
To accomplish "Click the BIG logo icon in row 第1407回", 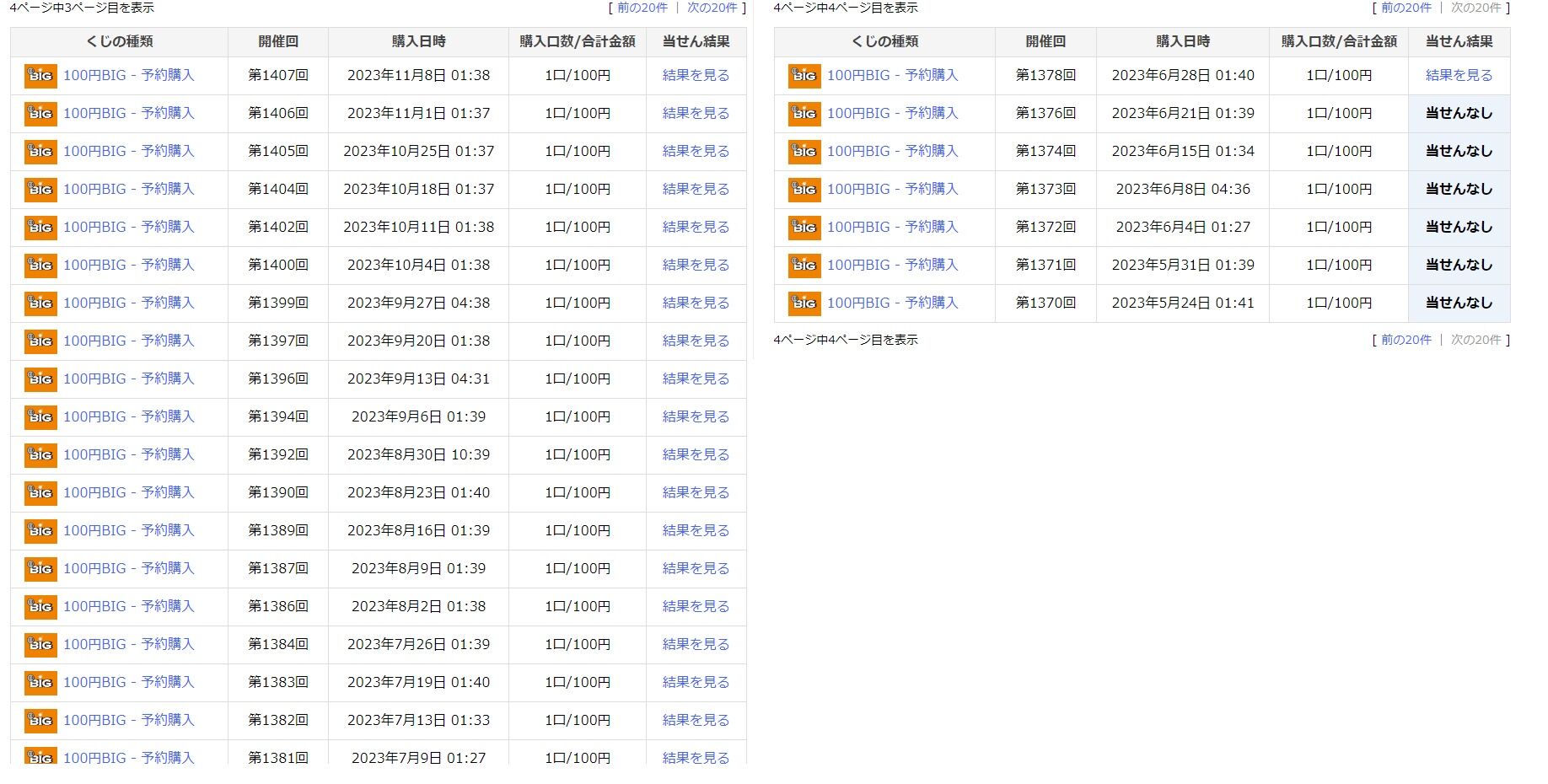I will coord(40,76).
